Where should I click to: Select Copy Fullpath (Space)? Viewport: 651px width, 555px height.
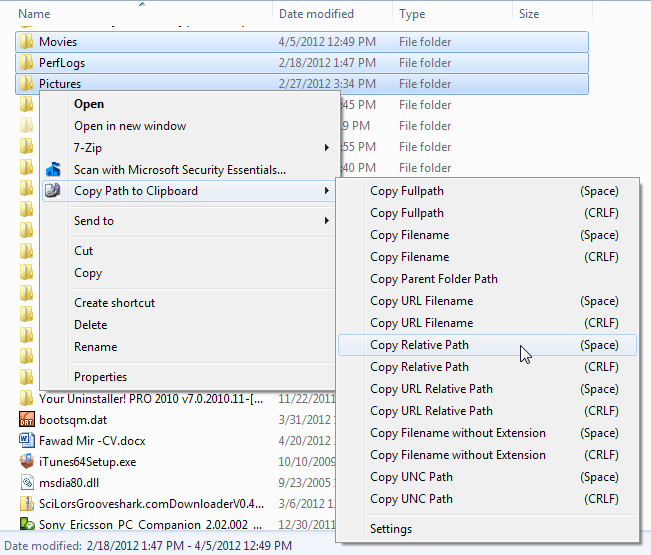pyautogui.click(x=487, y=191)
